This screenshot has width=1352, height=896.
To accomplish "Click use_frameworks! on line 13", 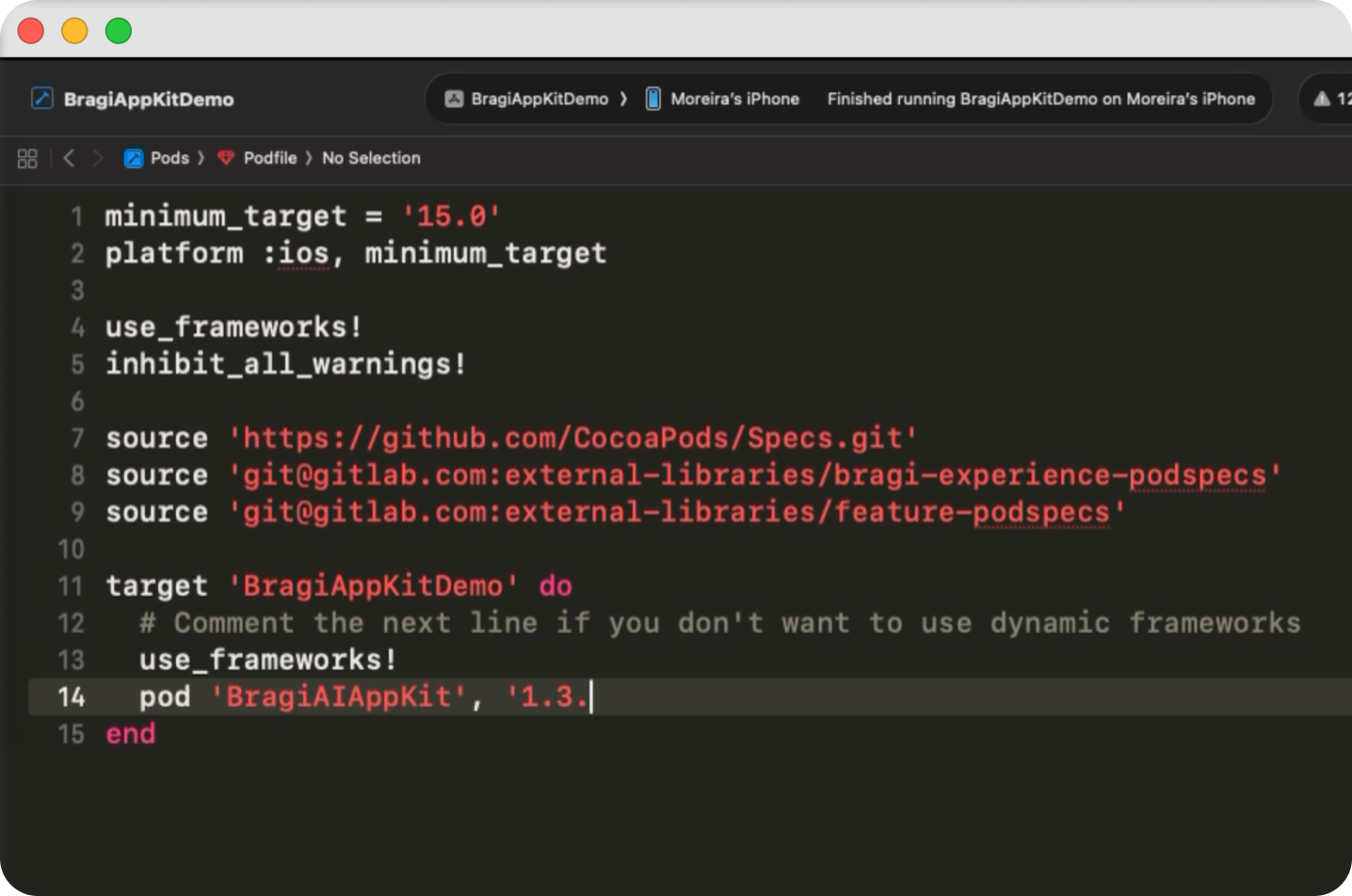I will point(268,660).
